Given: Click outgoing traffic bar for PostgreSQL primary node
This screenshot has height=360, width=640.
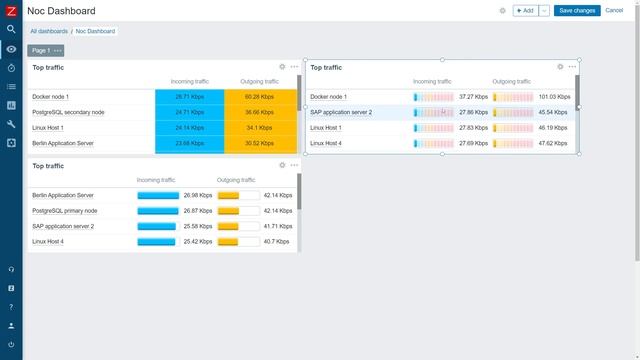Looking at the screenshot, I should coord(239,211).
